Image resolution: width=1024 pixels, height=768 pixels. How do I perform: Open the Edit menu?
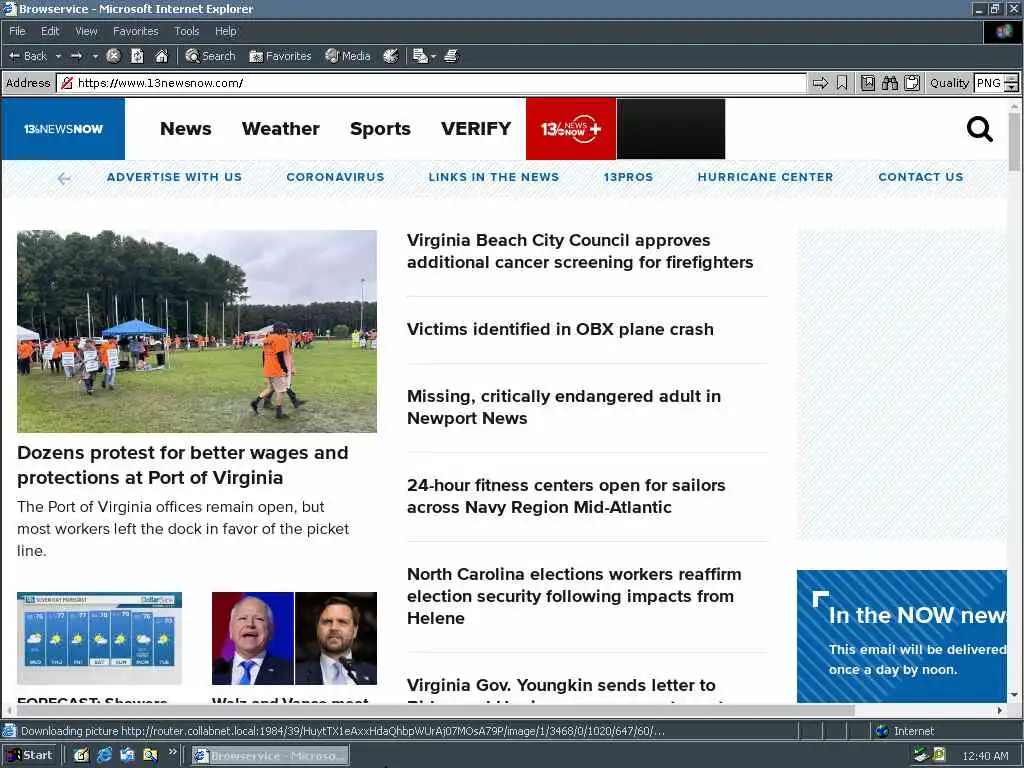(x=50, y=31)
